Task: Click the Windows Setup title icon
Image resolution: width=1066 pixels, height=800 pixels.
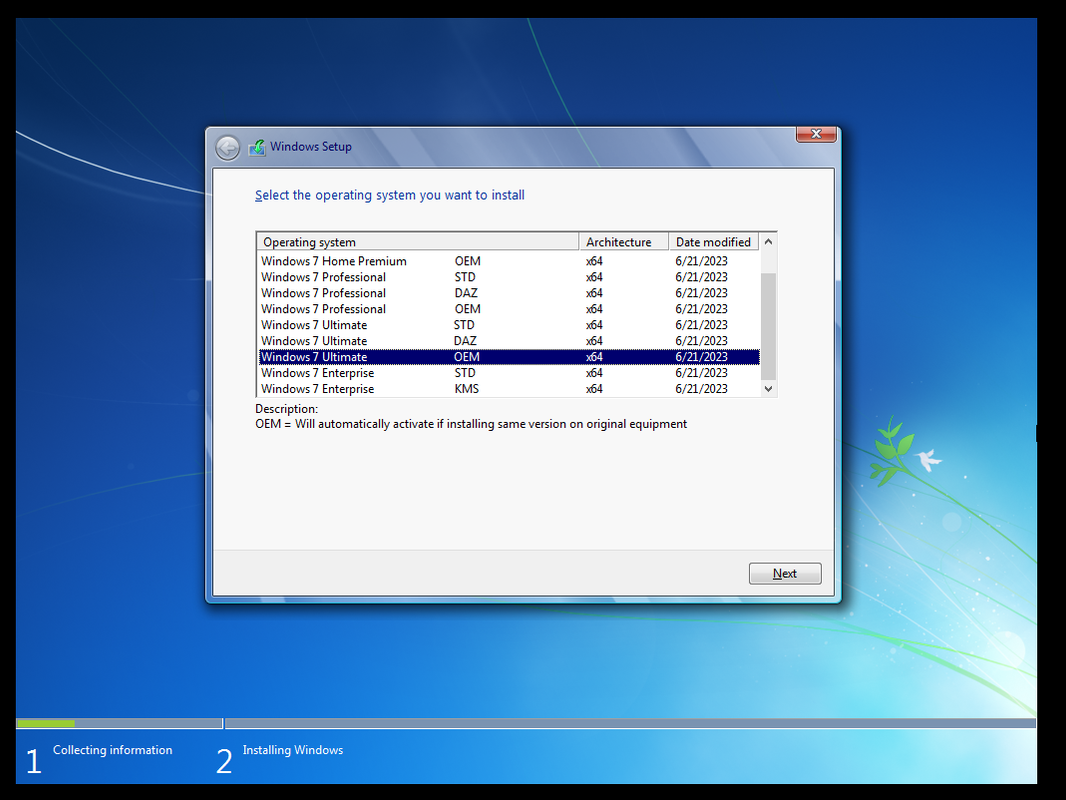Action: click(x=257, y=147)
